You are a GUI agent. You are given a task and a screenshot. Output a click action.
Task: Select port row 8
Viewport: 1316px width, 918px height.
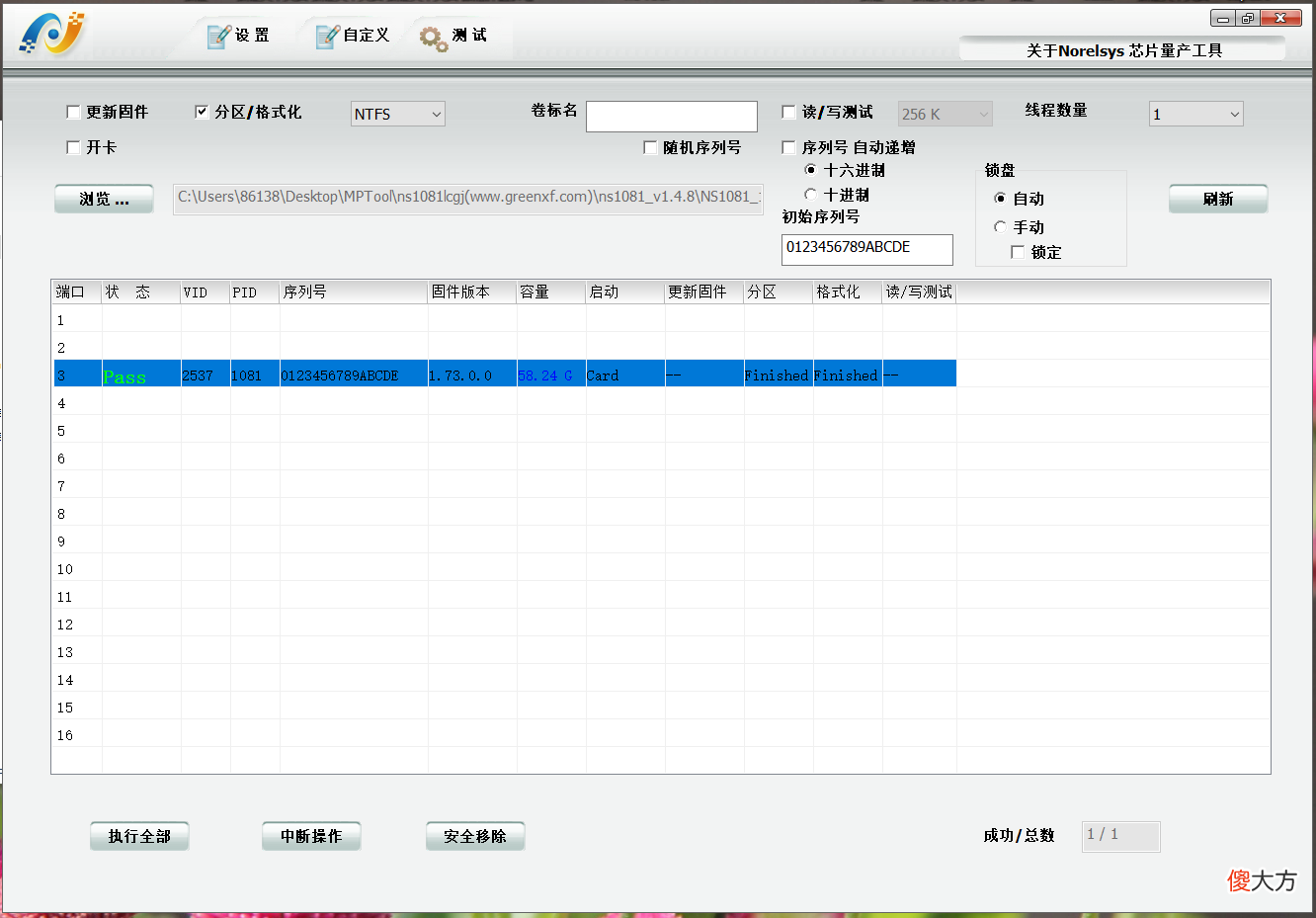coord(504,514)
